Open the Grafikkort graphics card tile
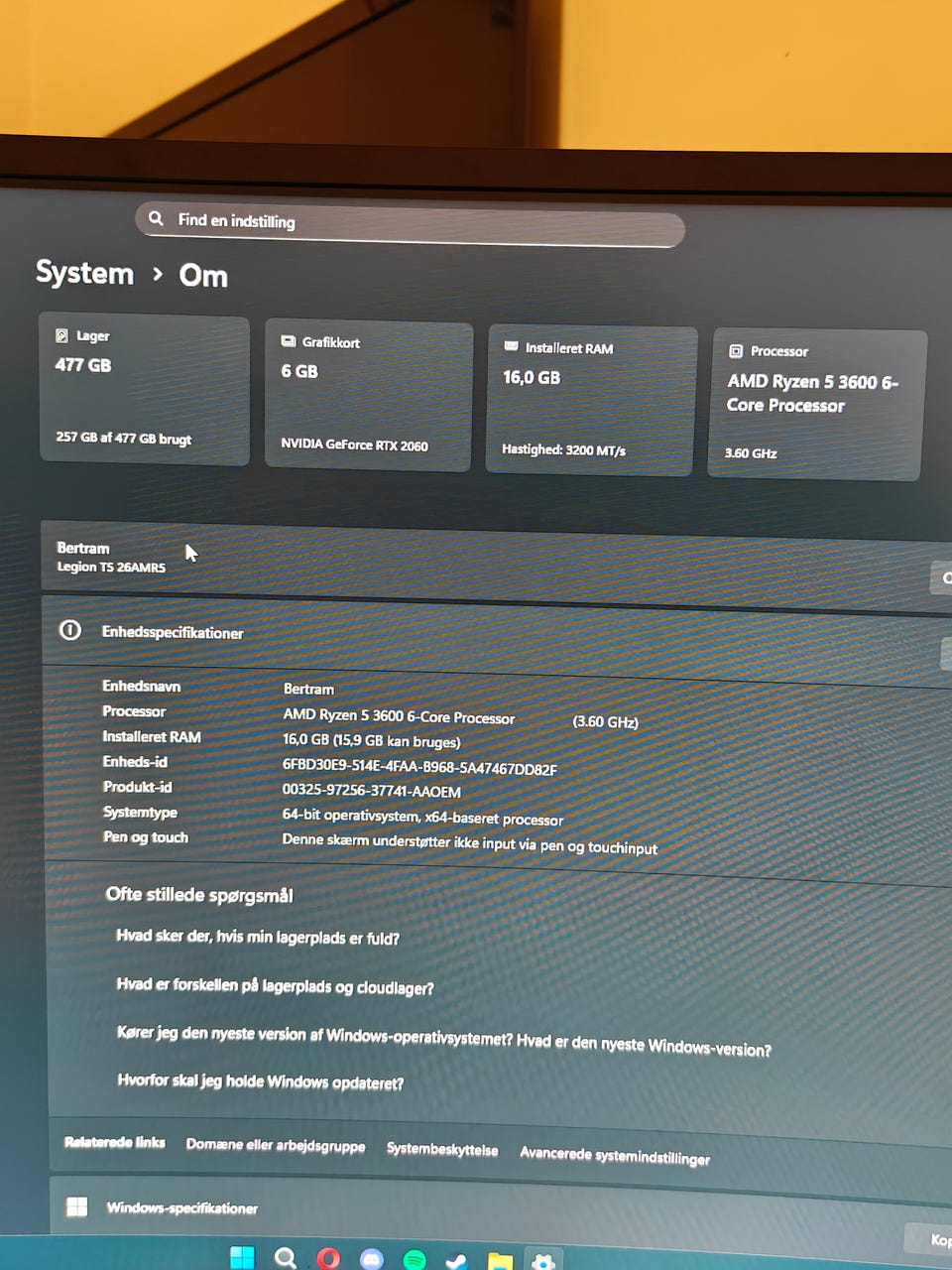Image resolution: width=952 pixels, height=1270 pixels. pyautogui.click(x=368, y=396)
